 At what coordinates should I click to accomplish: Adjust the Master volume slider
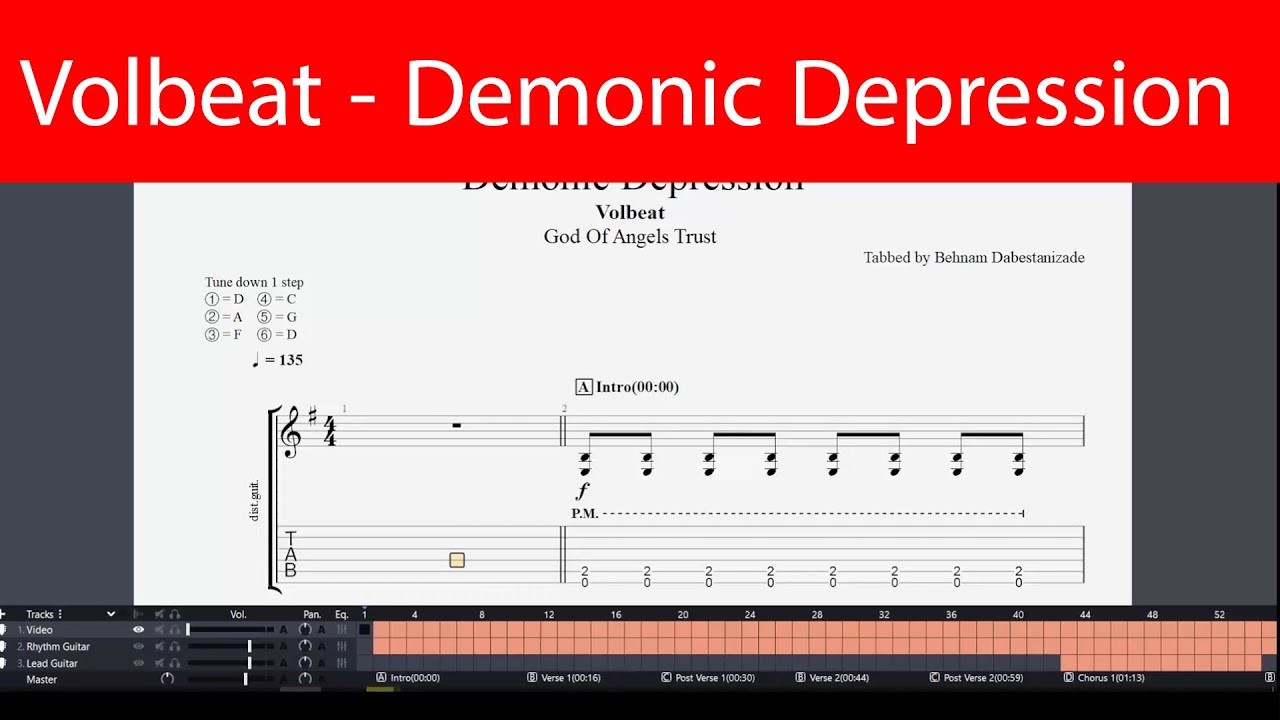point(230,679)
